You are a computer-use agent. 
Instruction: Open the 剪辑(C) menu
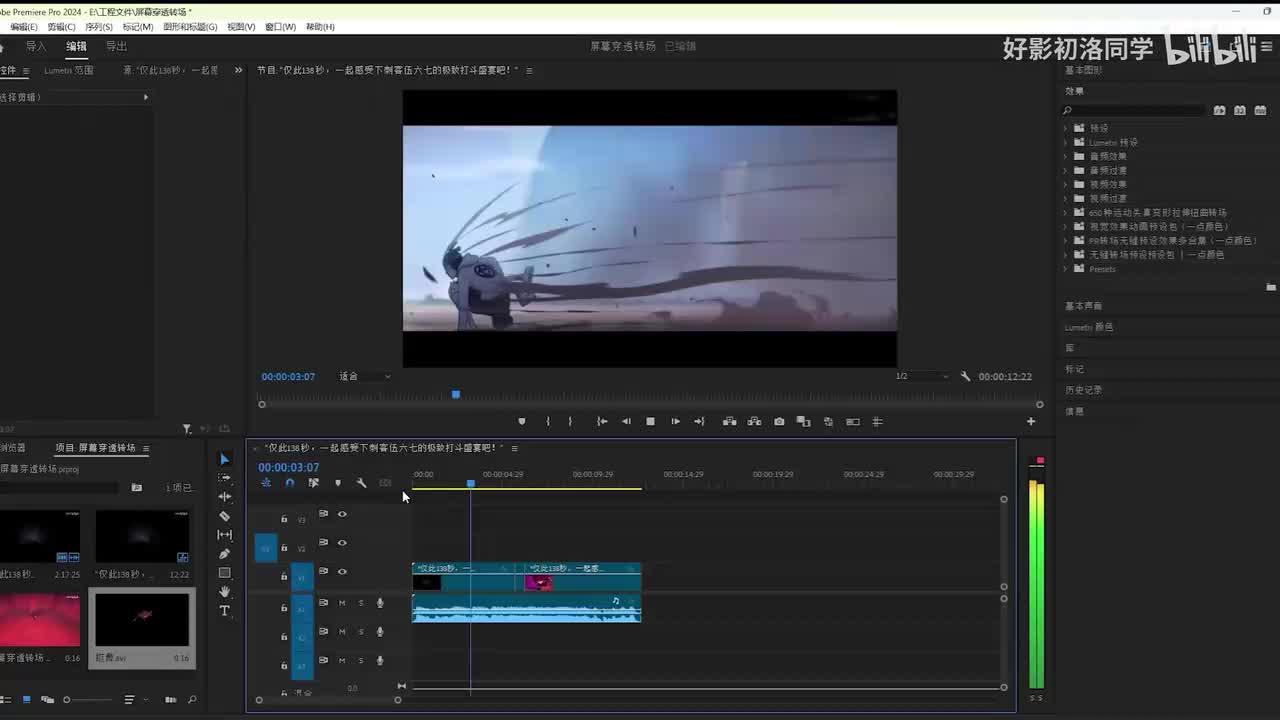(x=62, y=27)
